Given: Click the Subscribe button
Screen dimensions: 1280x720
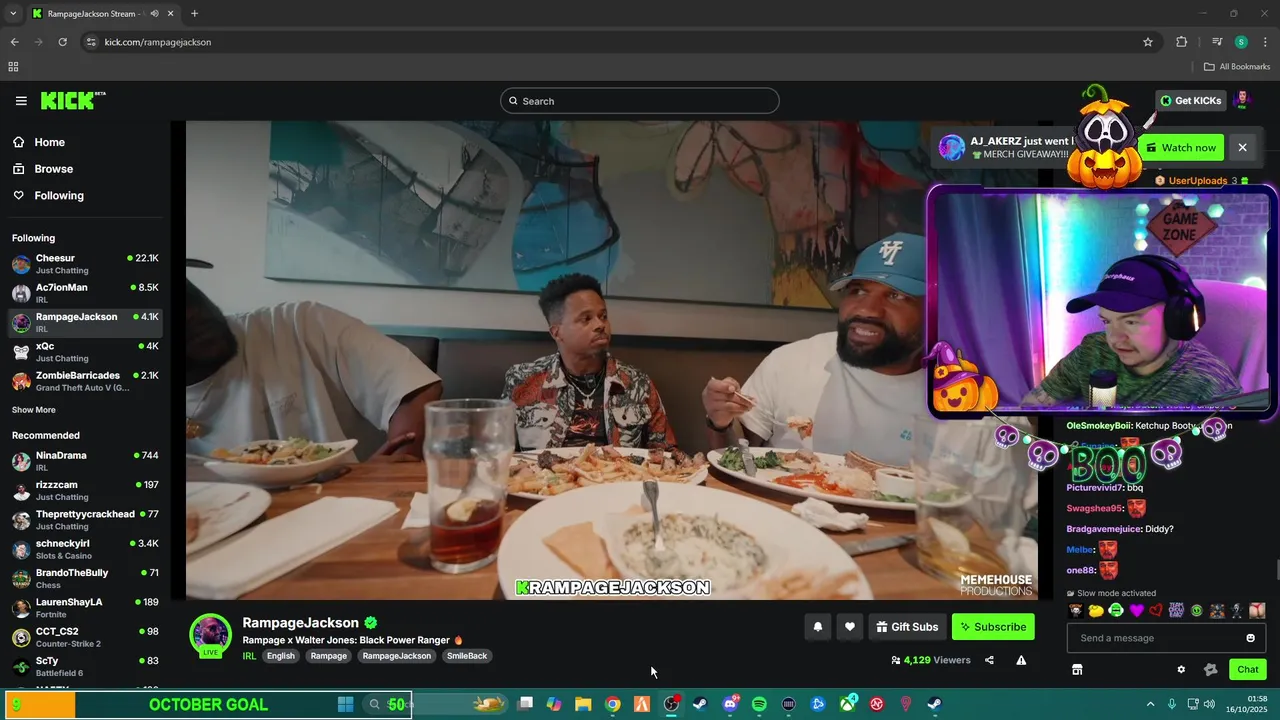Looking at the screenshot, I should pyautogui.click(x=993, y=627).
